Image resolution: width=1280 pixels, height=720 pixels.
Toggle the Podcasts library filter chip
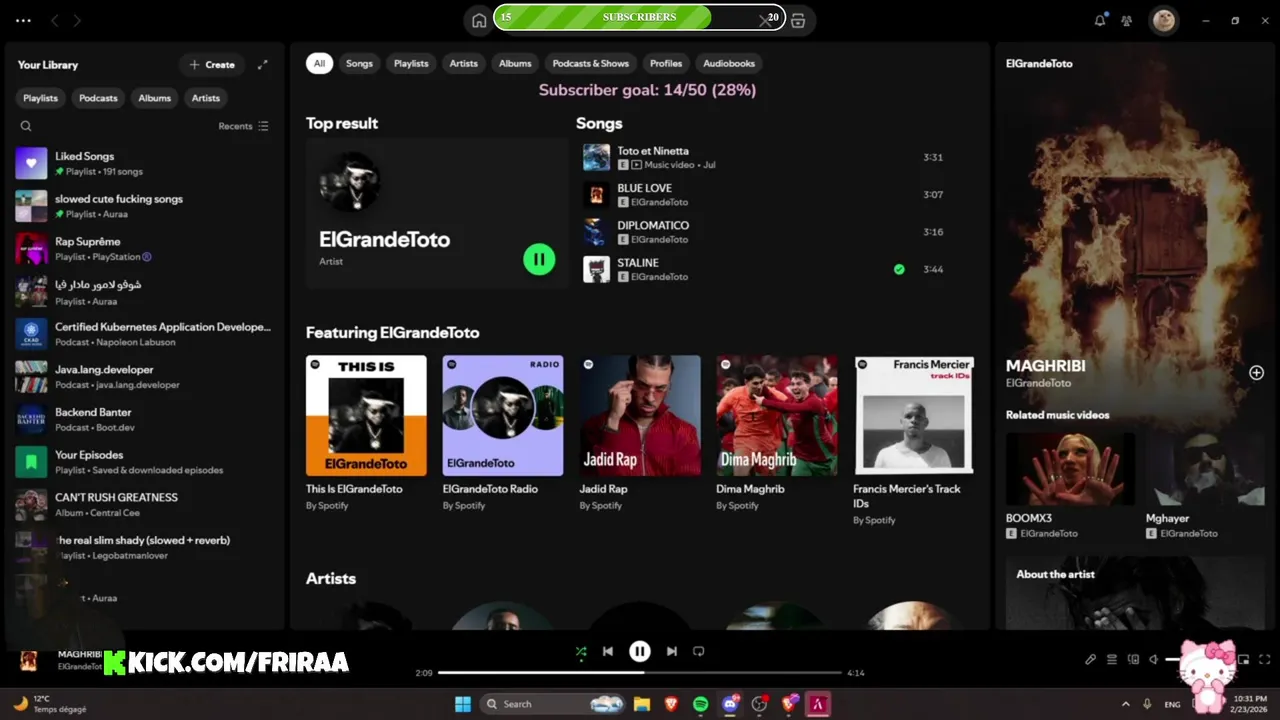point(98,98)
